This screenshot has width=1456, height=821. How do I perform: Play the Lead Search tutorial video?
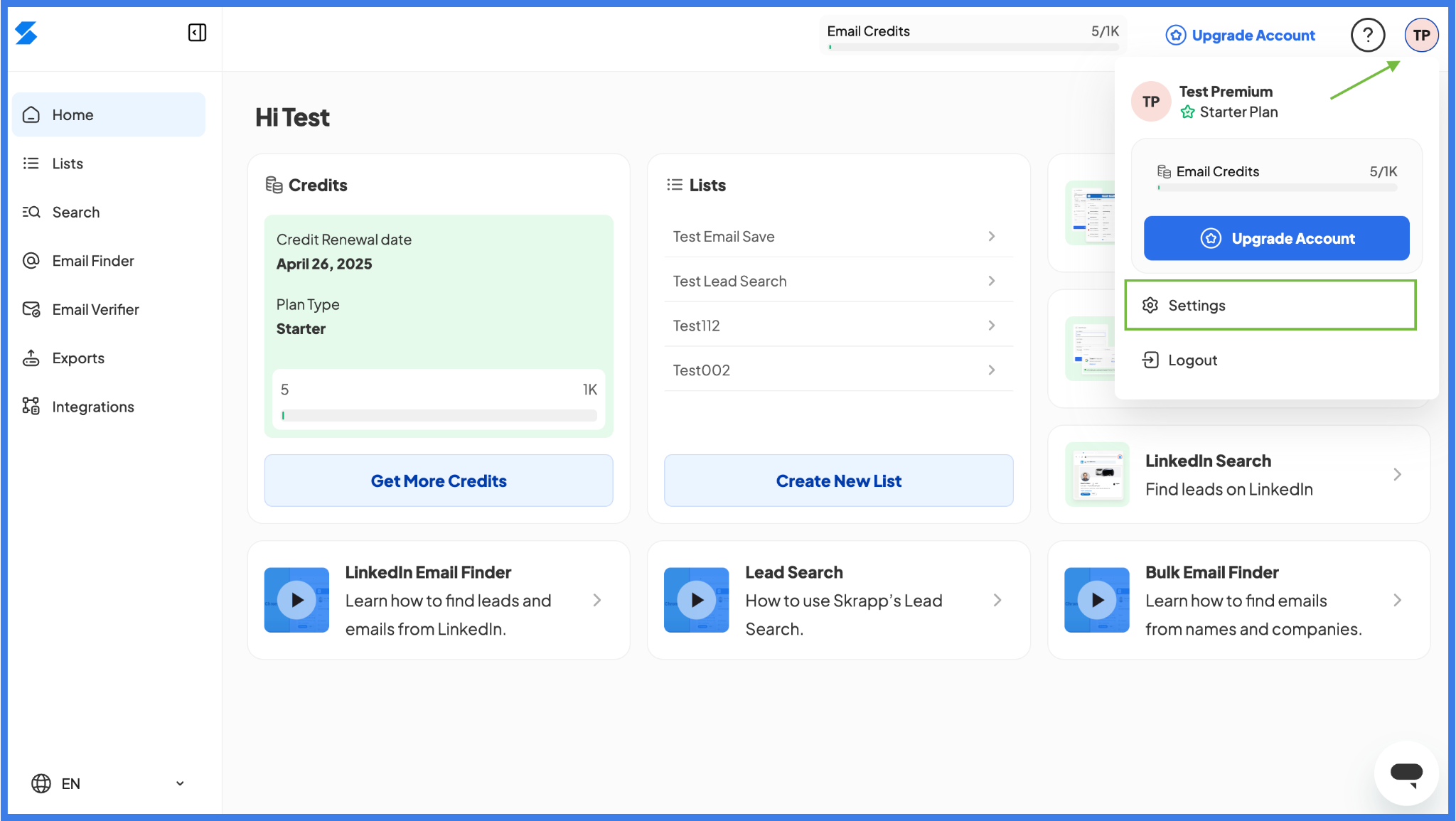coord(697,600)
